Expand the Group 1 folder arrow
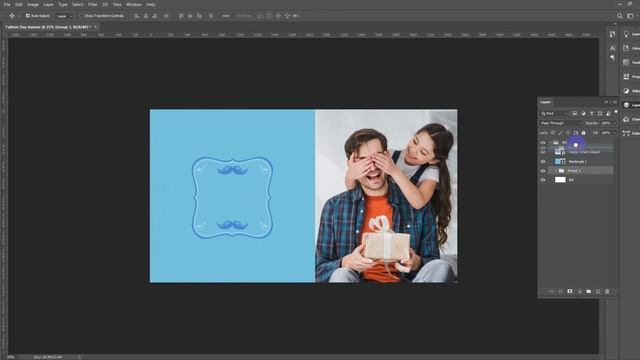 coord(556,171)
